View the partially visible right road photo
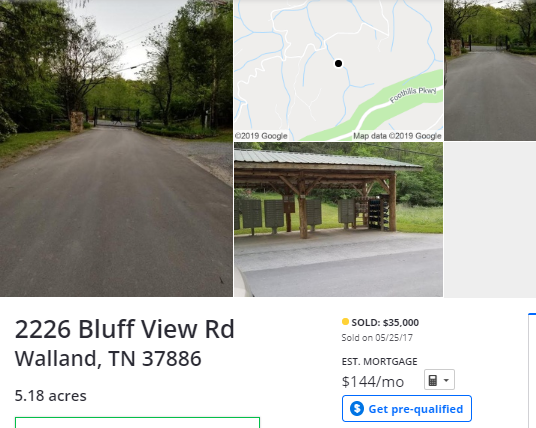Screen dimensions: 536x428 coord(490,70)
